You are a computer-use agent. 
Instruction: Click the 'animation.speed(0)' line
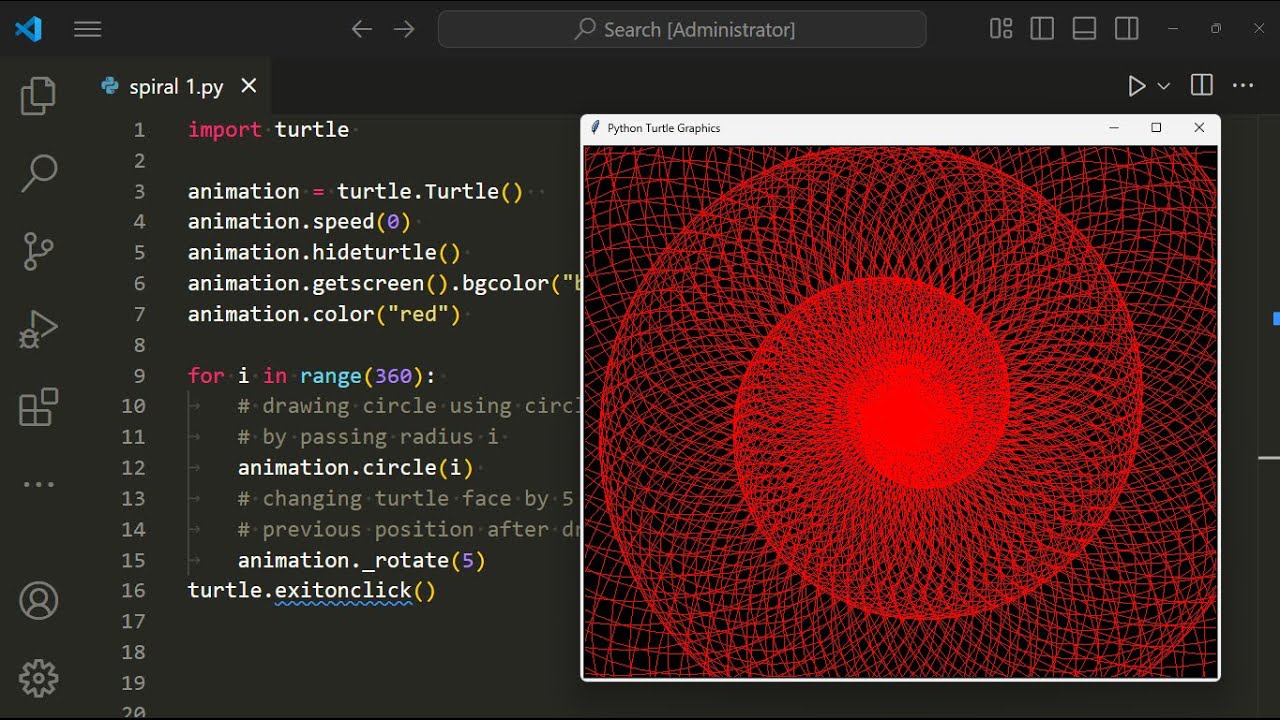299,222
